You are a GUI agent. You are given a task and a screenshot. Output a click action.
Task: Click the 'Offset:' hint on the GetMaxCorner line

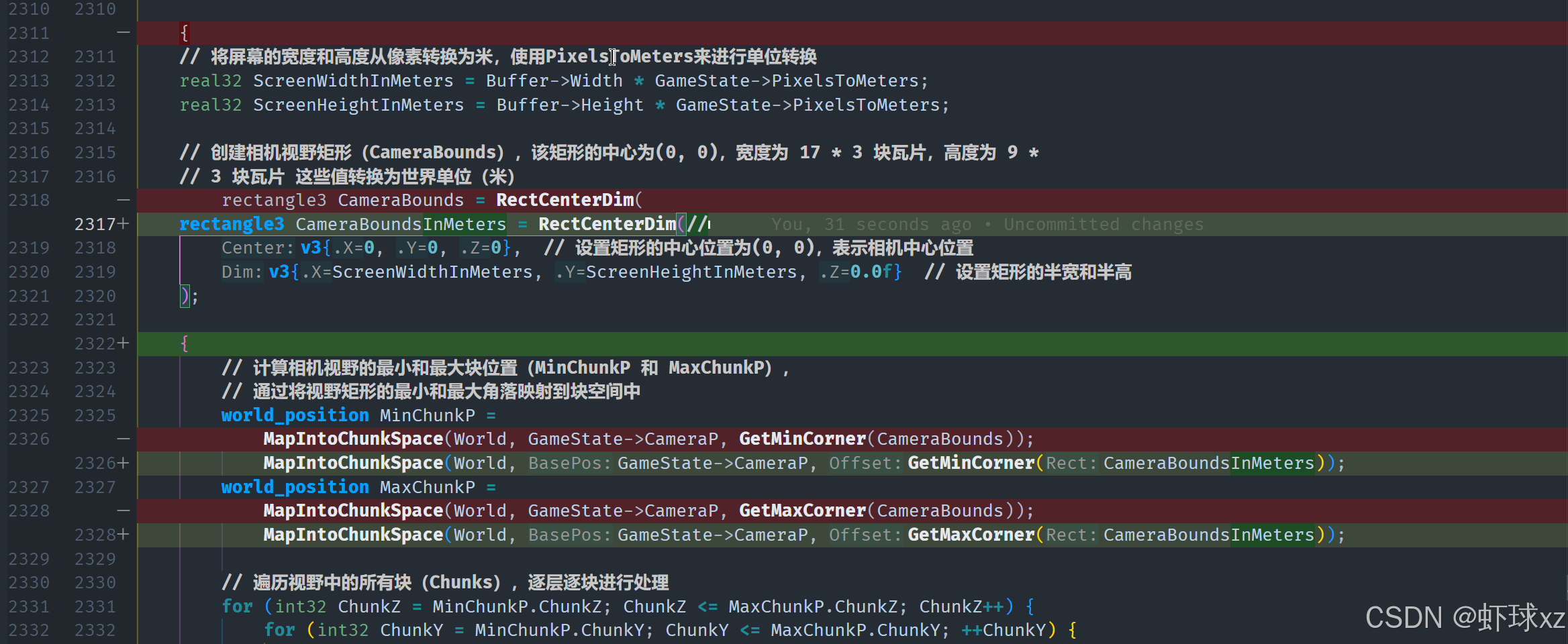pos(865,535)
